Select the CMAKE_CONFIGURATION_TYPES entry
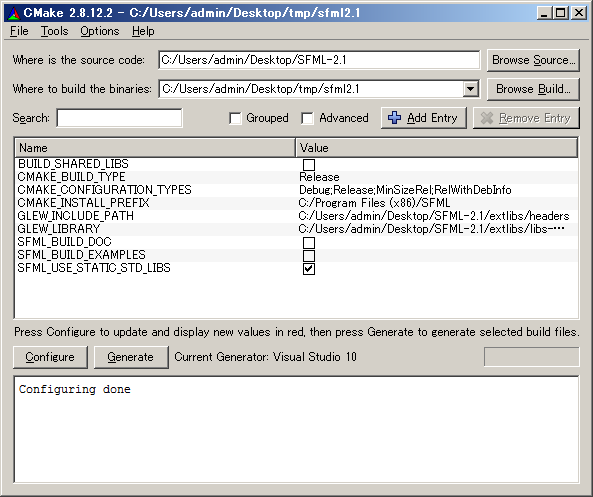The image size is (593, 497). pyautogui.click(x=104, y=189)
